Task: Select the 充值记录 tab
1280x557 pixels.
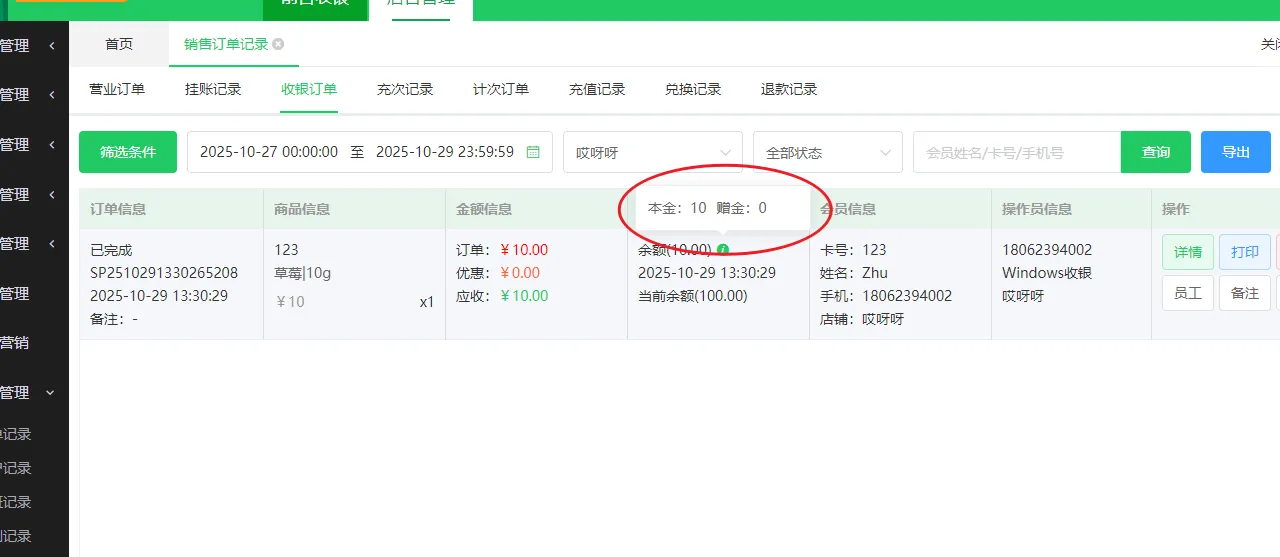Action: pos(597,89)
